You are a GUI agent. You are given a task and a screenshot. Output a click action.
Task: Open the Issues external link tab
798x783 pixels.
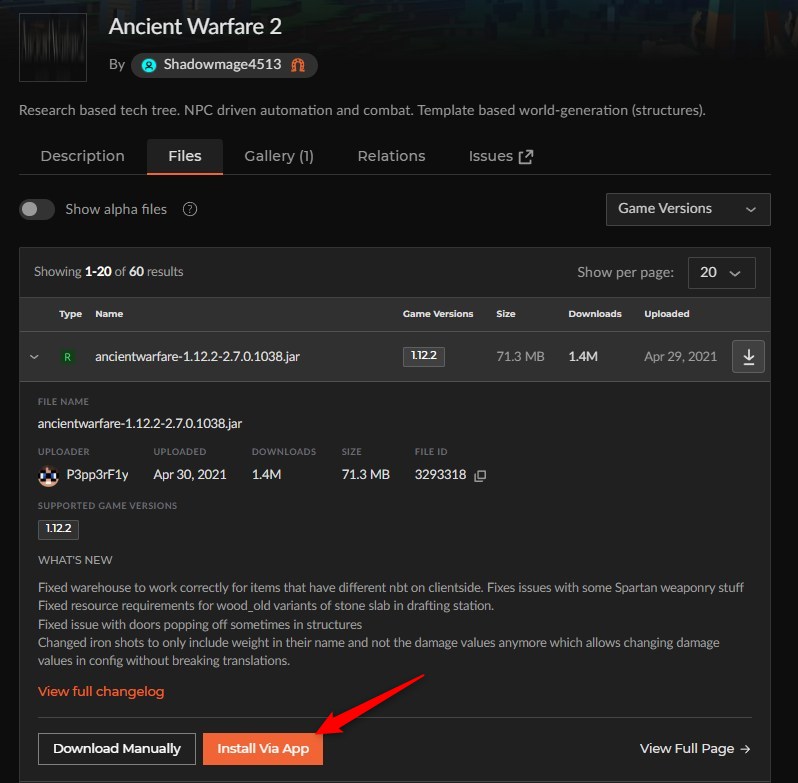pos(501,156)
